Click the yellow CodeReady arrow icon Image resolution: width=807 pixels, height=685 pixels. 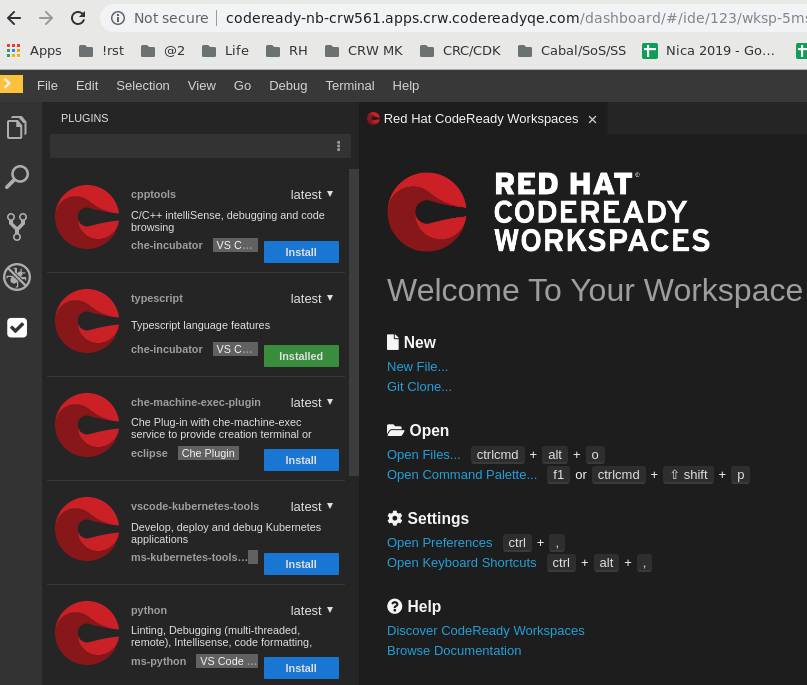11,84
